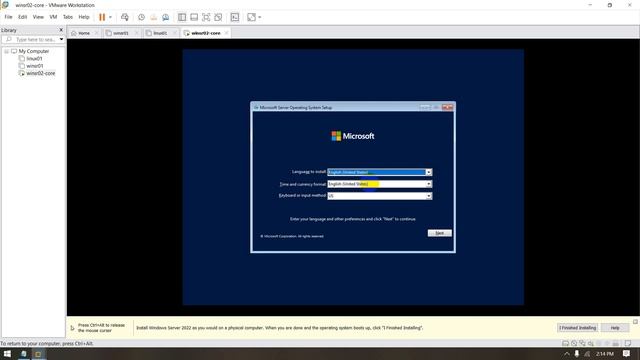Open the View menu
The image size is (640, 360).
coord(38,17)
